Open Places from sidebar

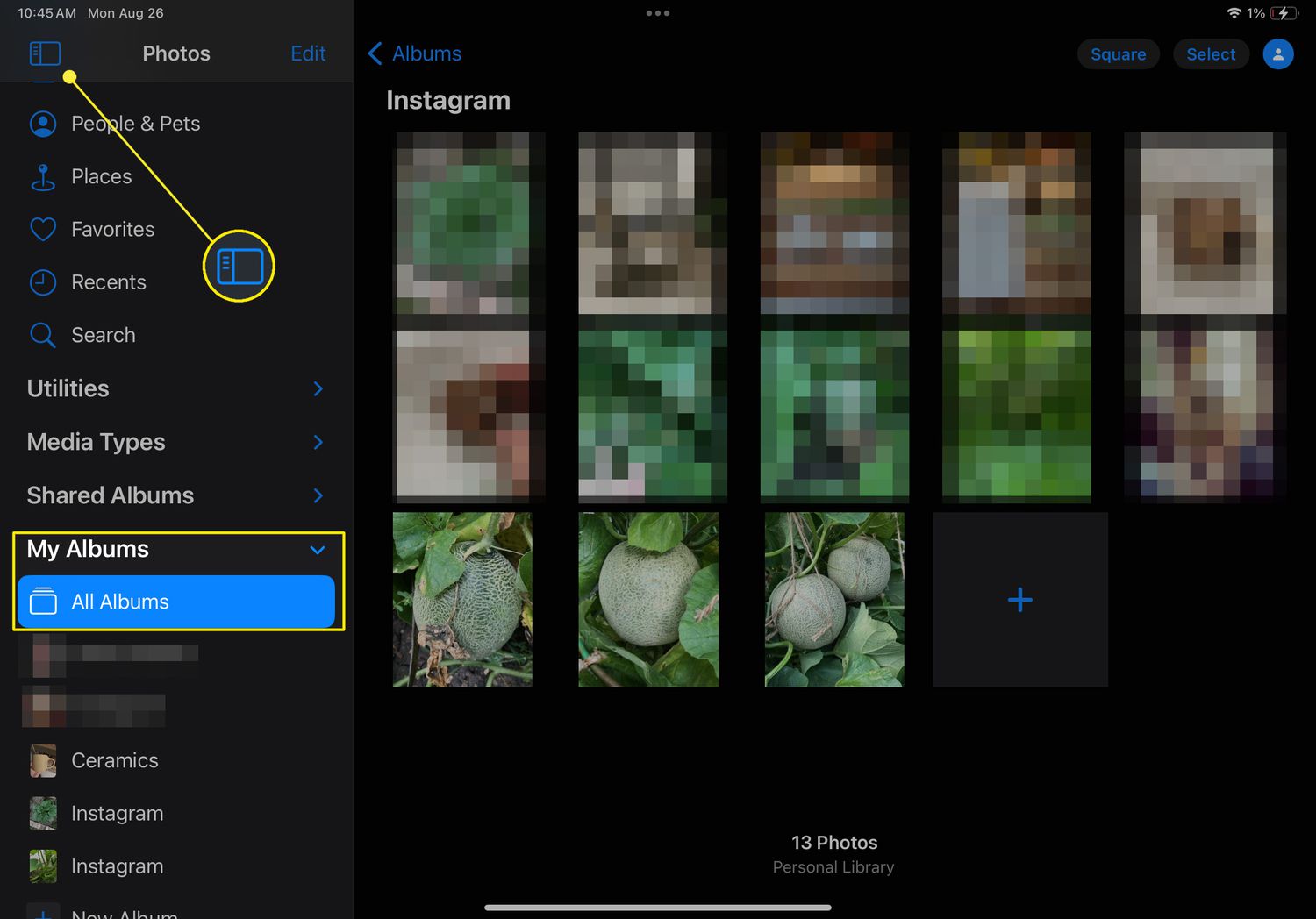pyautogui.click(x=101, y=176)
